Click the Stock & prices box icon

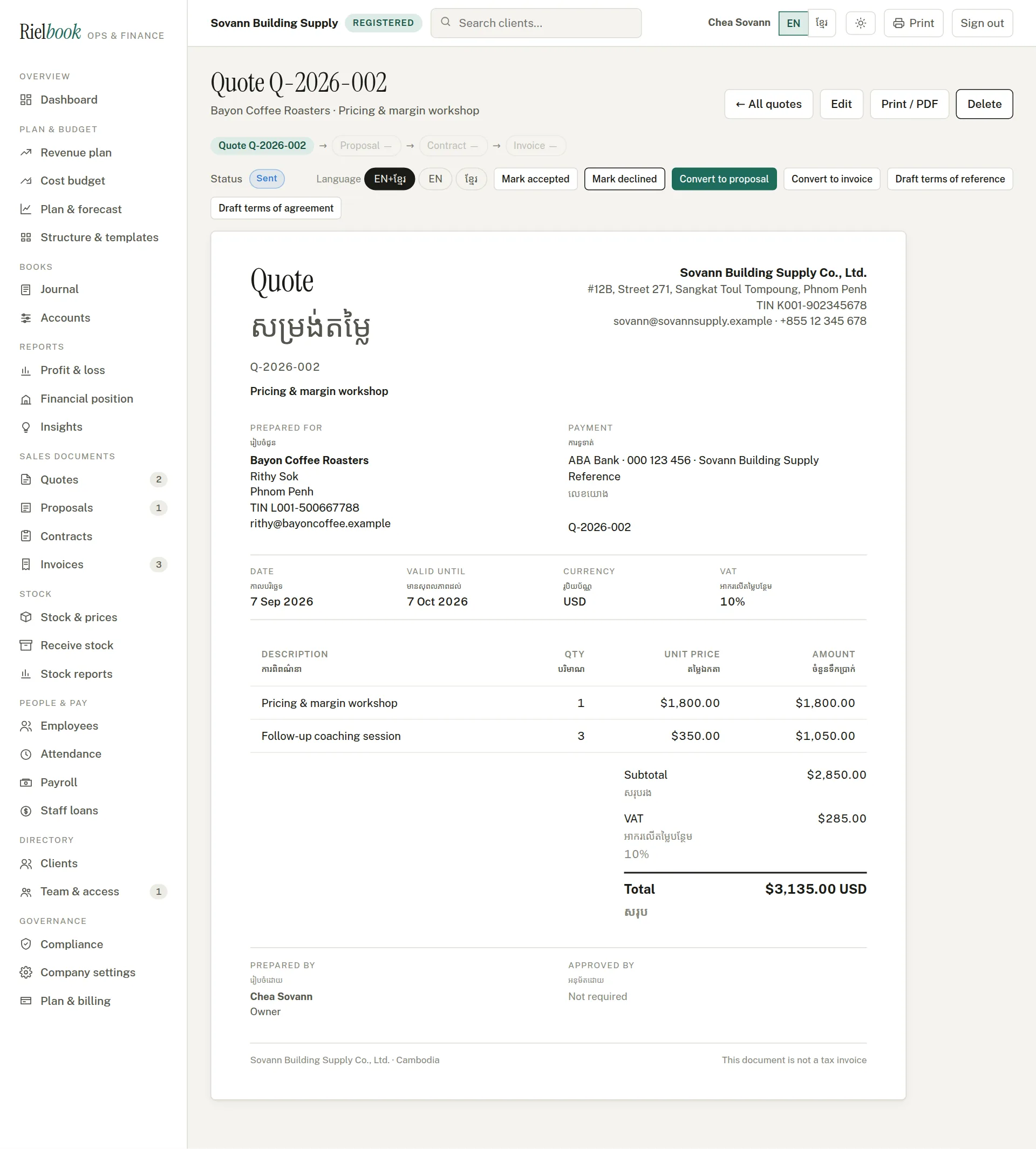25,617
